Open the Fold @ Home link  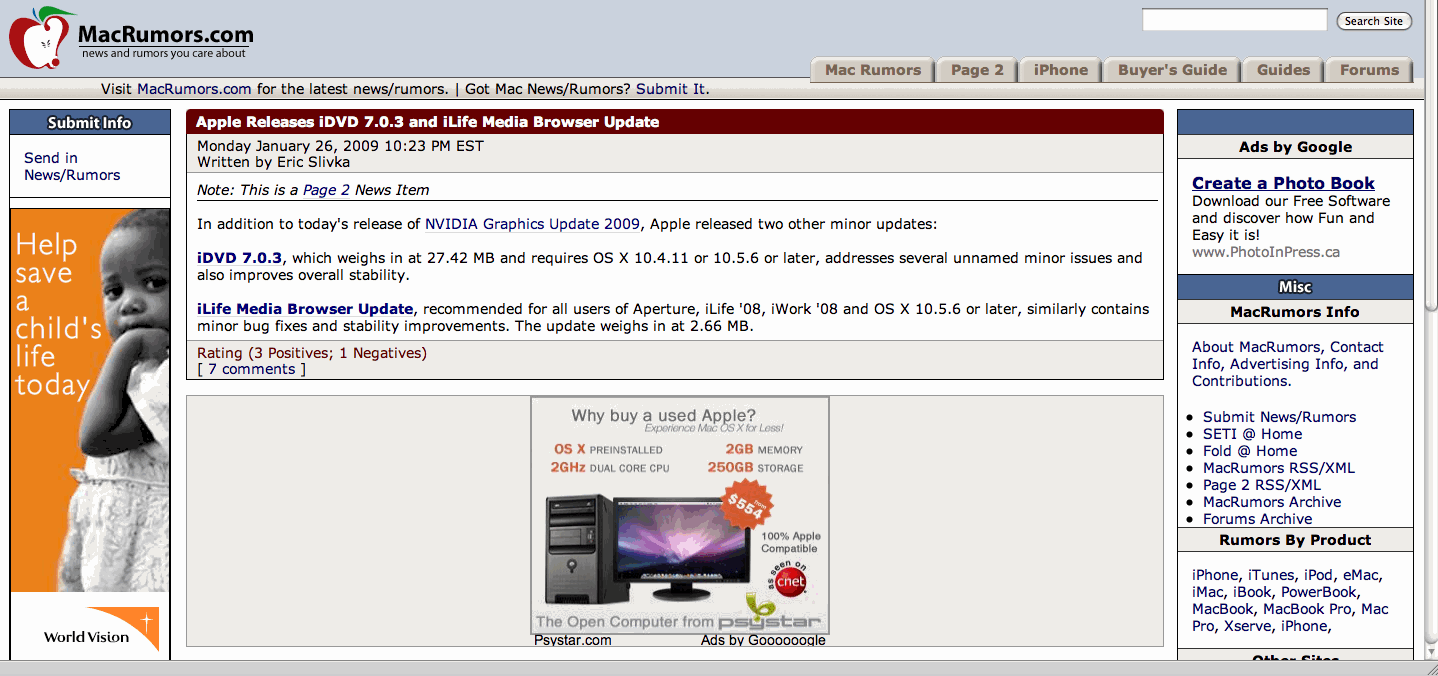tap(1250, 451)
